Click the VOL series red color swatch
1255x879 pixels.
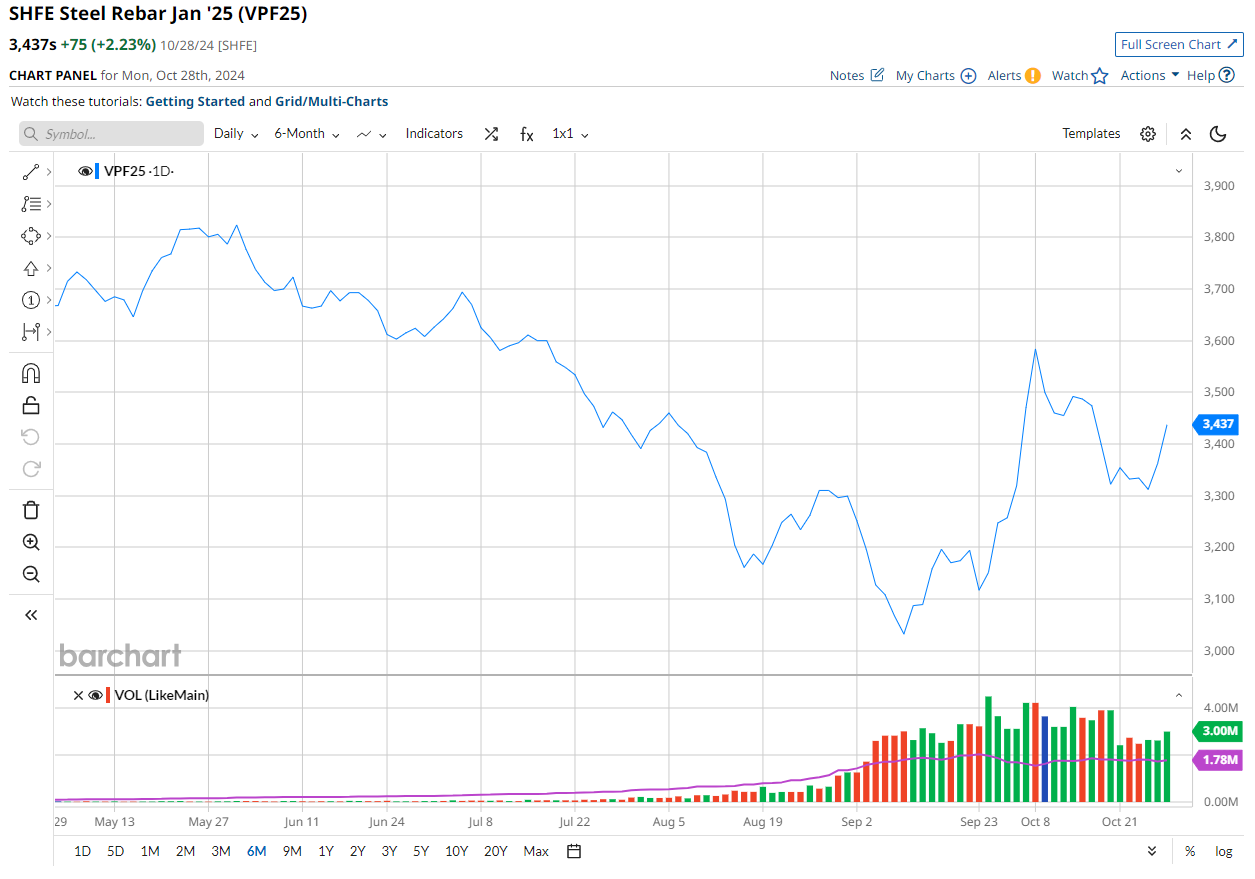click(108, 695)
